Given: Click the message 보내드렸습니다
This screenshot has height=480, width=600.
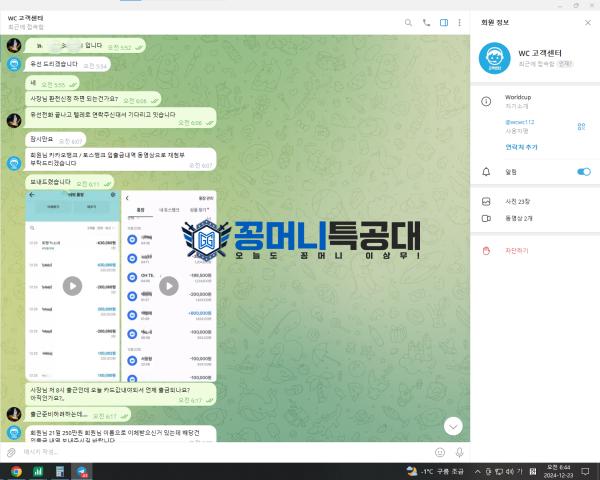Looking at the screenshot, I should [70, 182].
